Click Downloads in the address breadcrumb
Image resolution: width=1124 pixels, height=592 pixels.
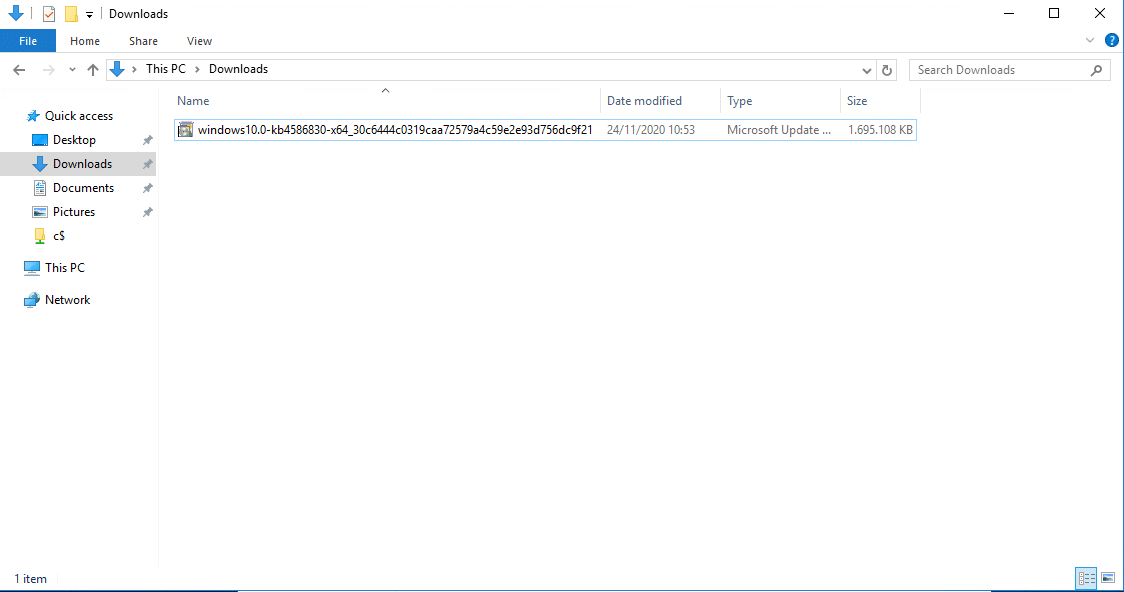238,69
